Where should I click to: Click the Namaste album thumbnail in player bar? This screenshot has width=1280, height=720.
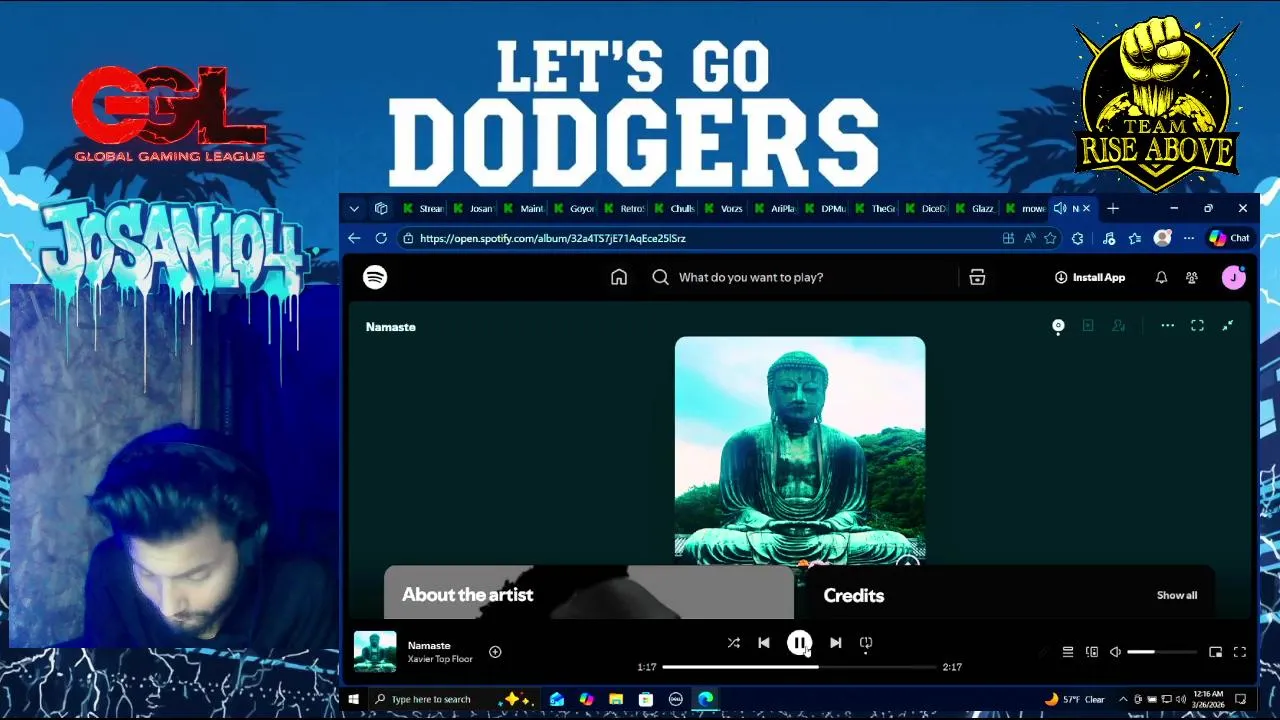click(x=375, y=652)
